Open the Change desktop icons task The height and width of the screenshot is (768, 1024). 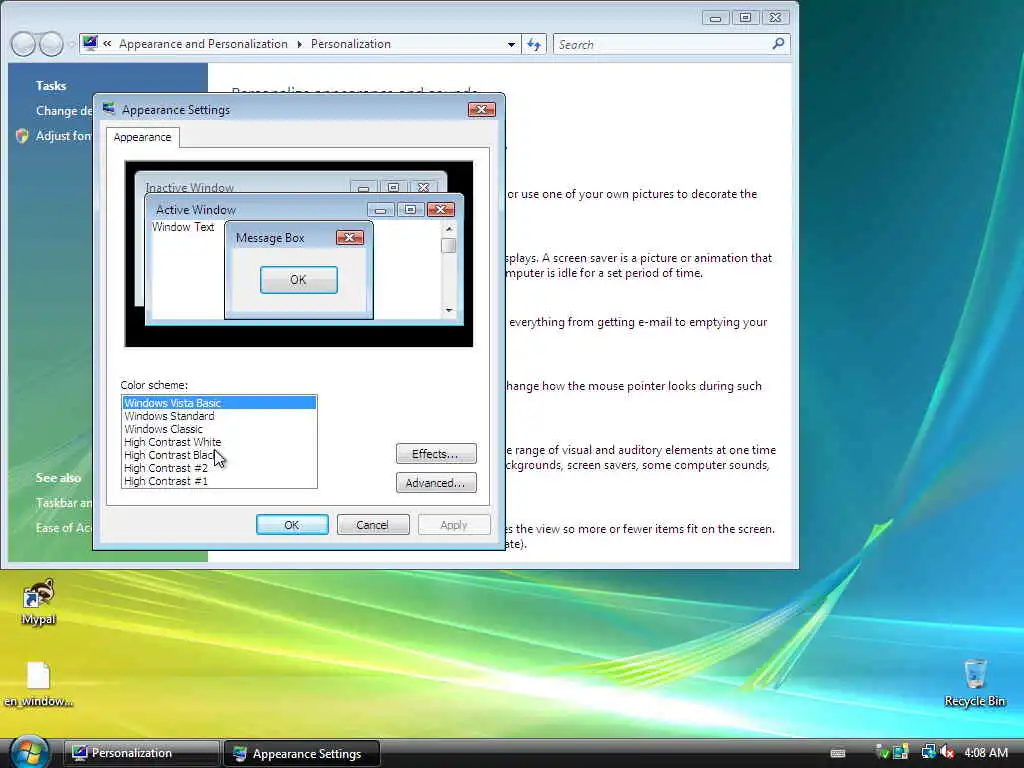pos(64,111)
